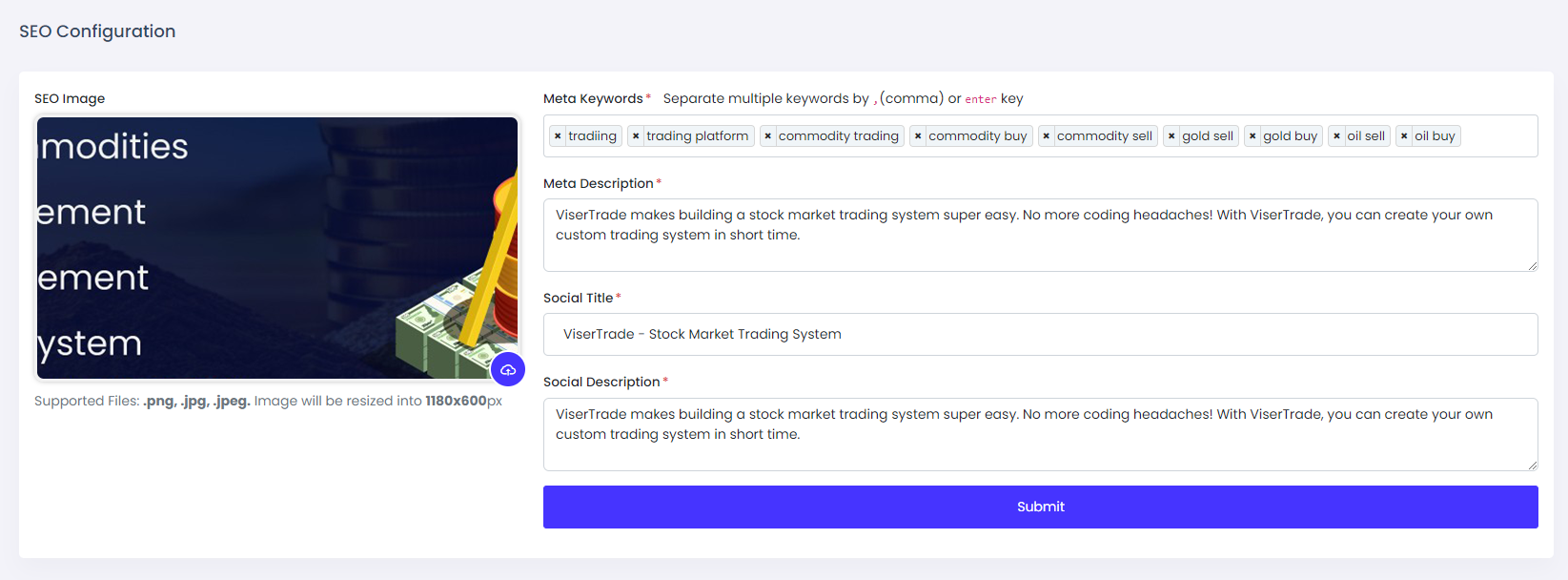Grab the Social Description resize handle
This screenshot has width=1568, height=580.
tap(1533, 466)
